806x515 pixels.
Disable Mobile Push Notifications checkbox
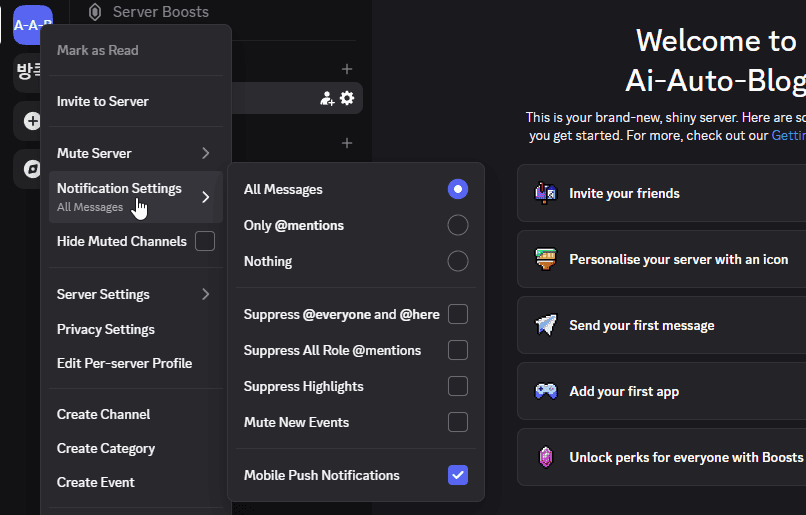[457, 475]
